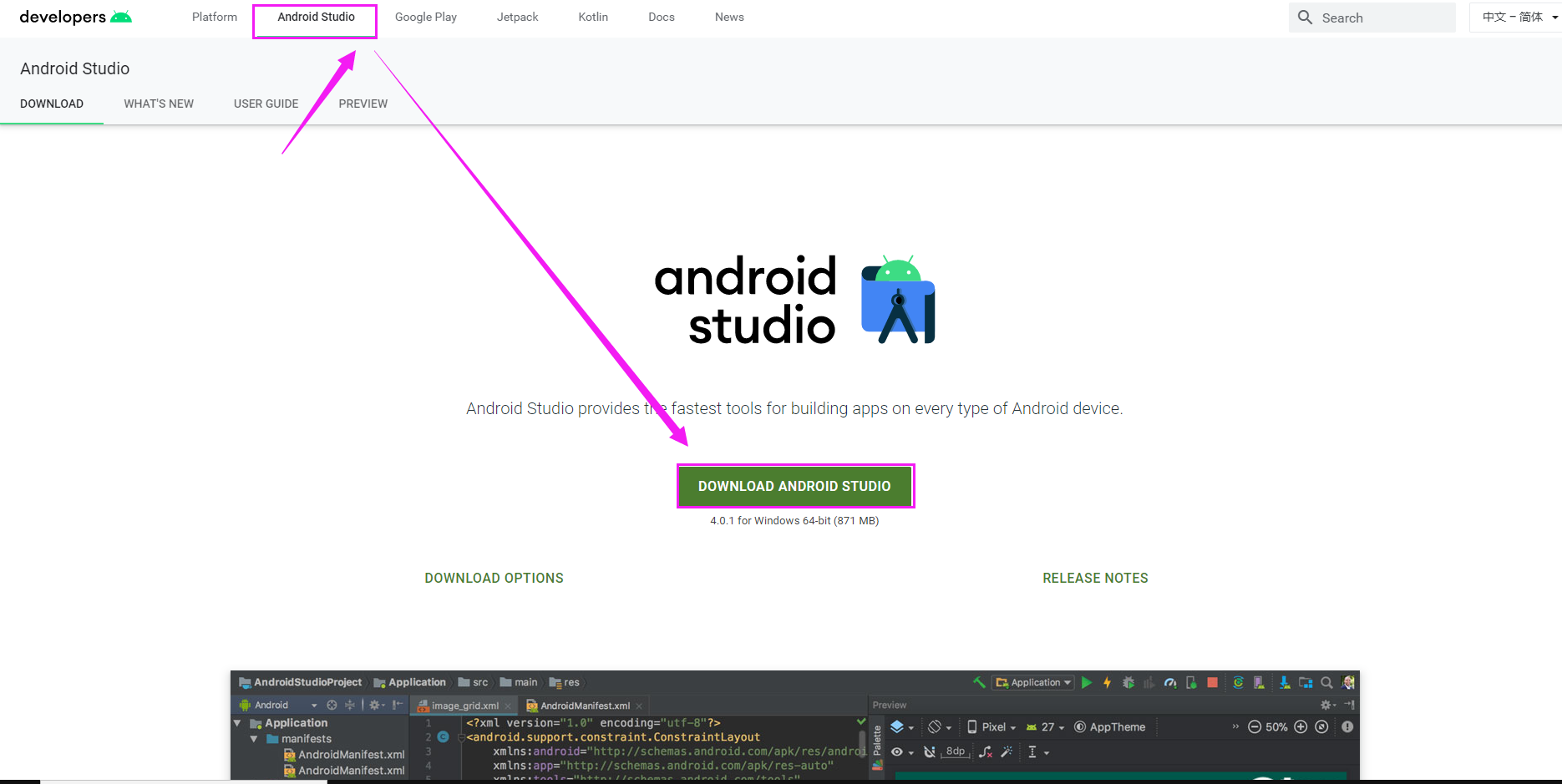This screenshot has height=784, width=1562.
Task: Select the DOWNLOAD tab
Action: coord(52,104)
